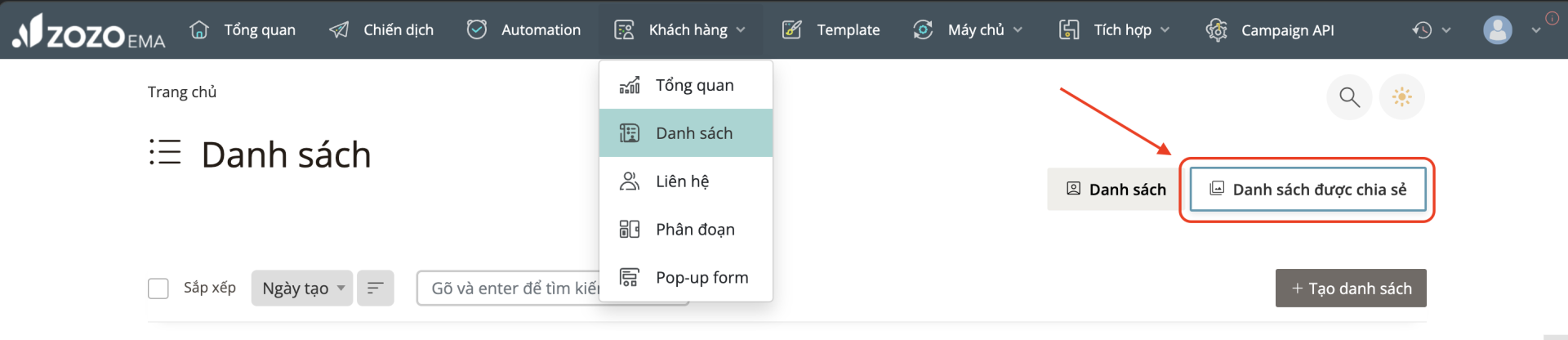This screenshot has width=1568, height=340.
Task: Click the red info icon top-right corner
Action: 1552,18
